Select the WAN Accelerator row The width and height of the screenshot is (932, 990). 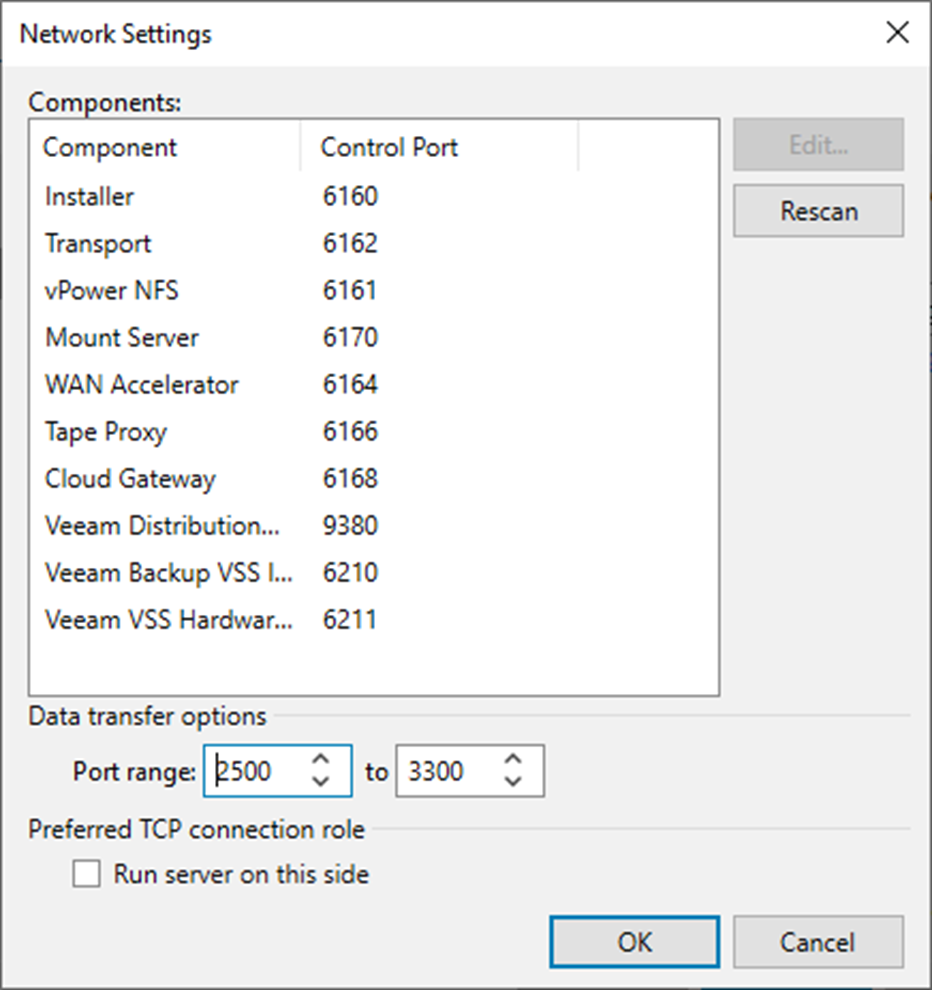click(x=374, y=385)
